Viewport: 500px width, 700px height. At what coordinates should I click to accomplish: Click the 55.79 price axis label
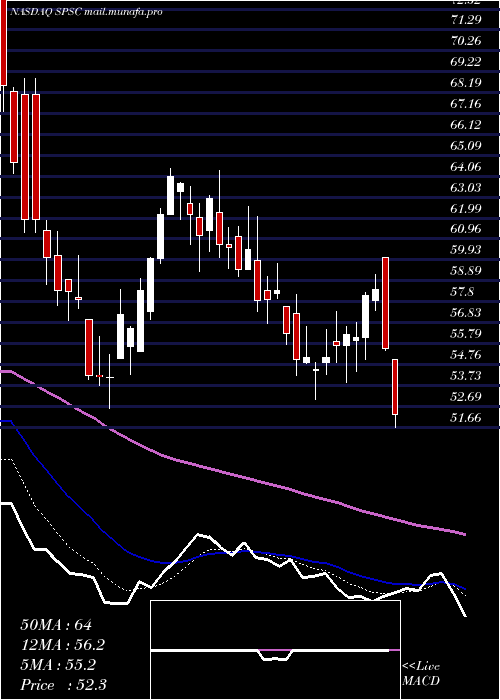(466, 333)
